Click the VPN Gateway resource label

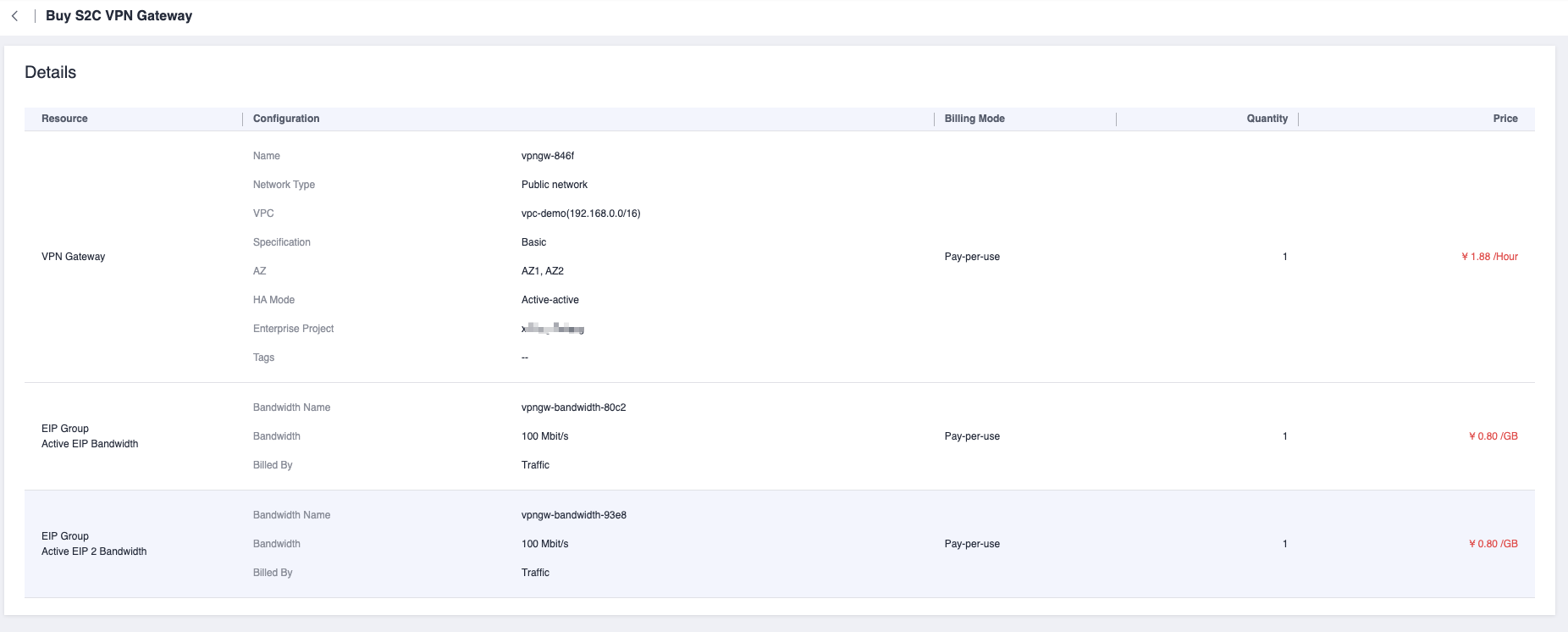point(73,257)
